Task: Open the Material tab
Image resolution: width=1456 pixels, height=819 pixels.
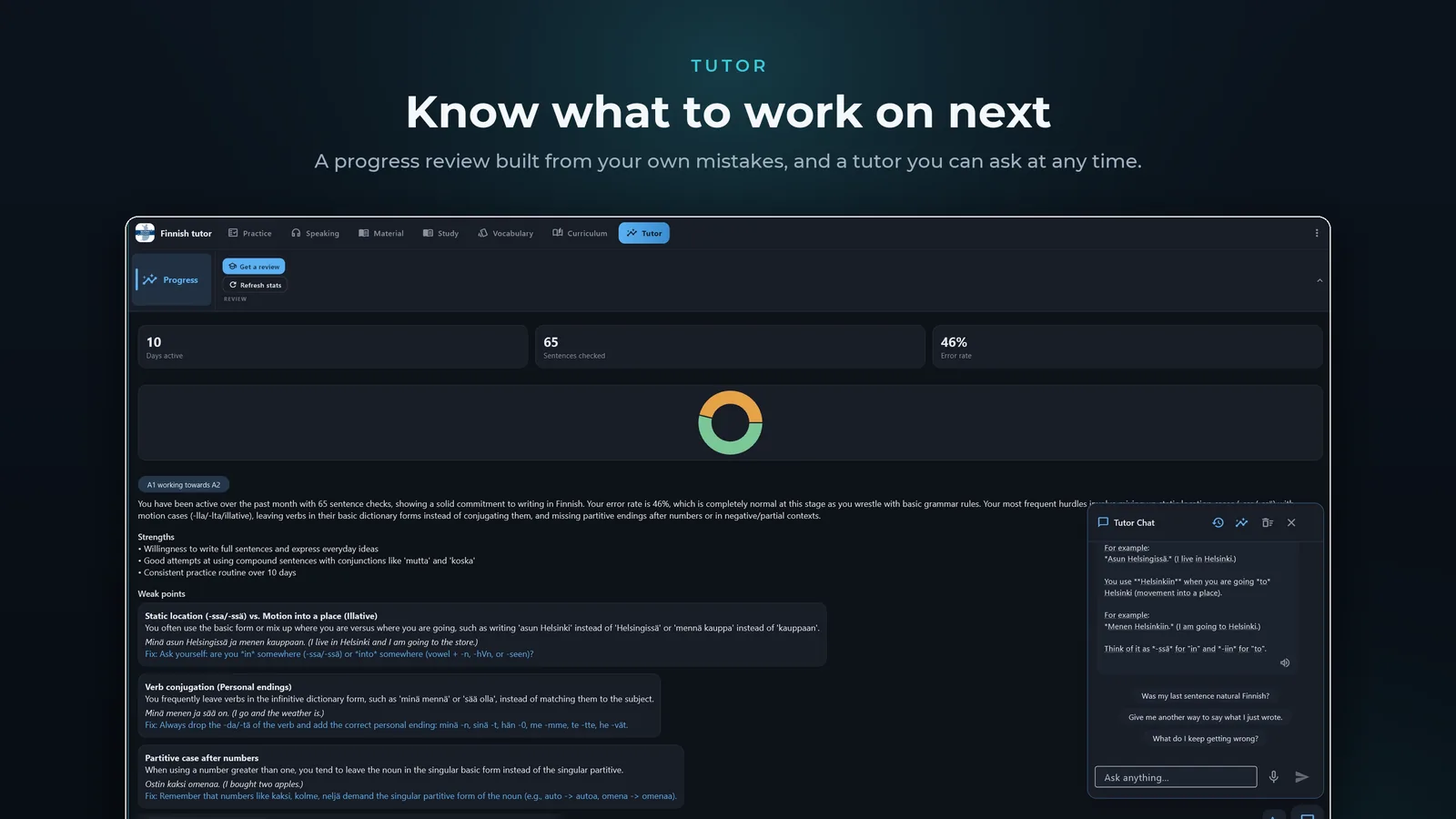Action: [381, 233]
